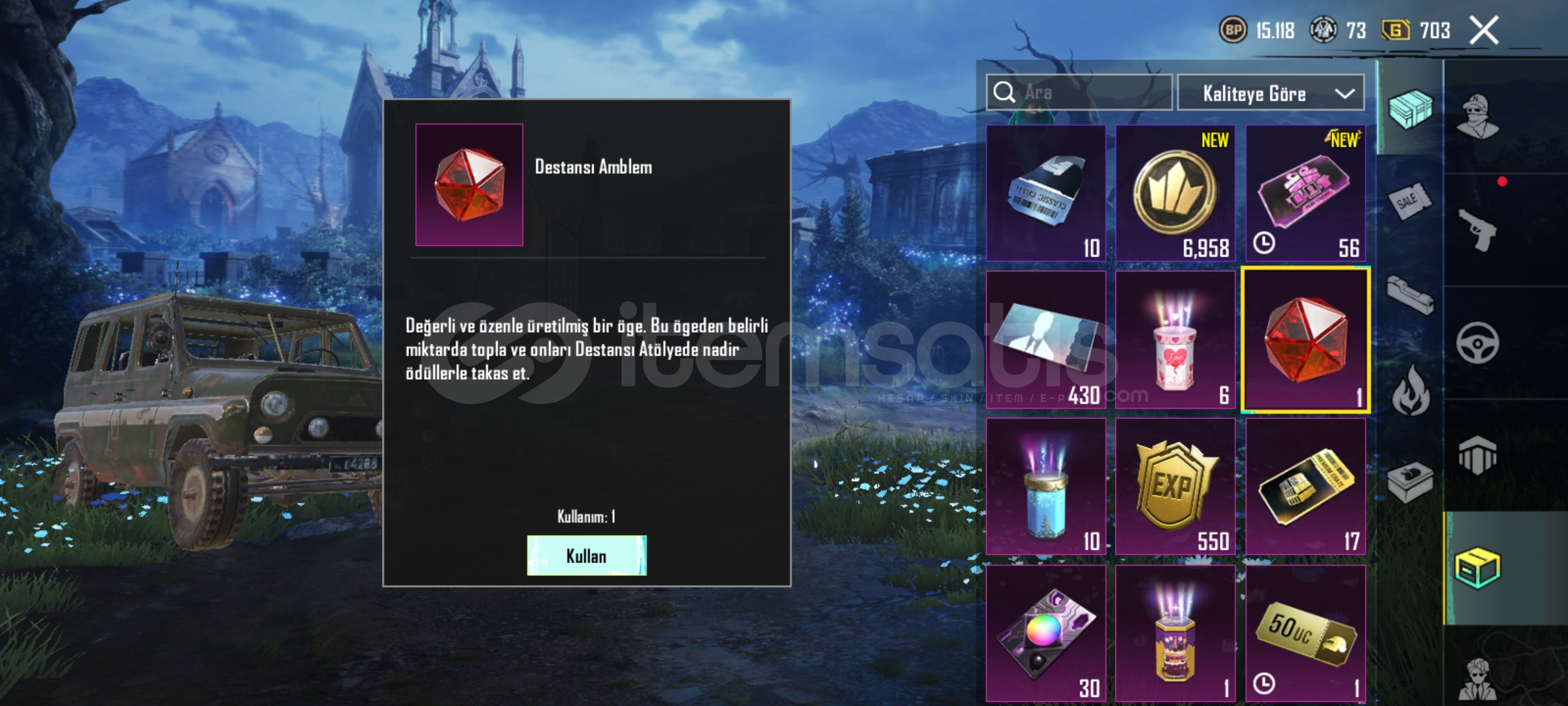Select the Premium Crate coupon item
The height and width of the screenshot is (706, 1568).
coord(1305,487)
